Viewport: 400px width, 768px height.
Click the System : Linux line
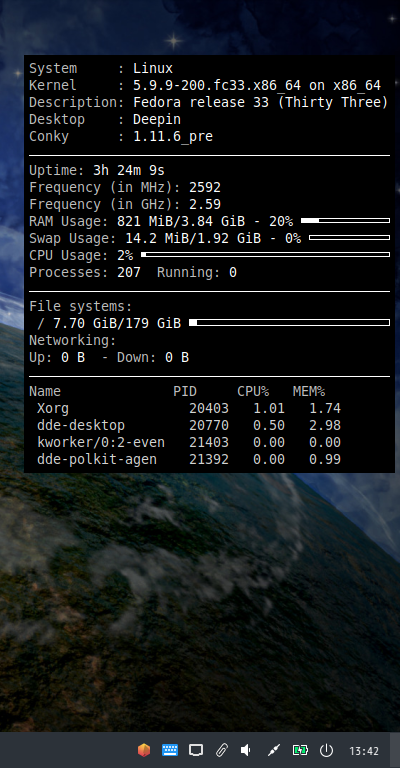tap(101, 69)
